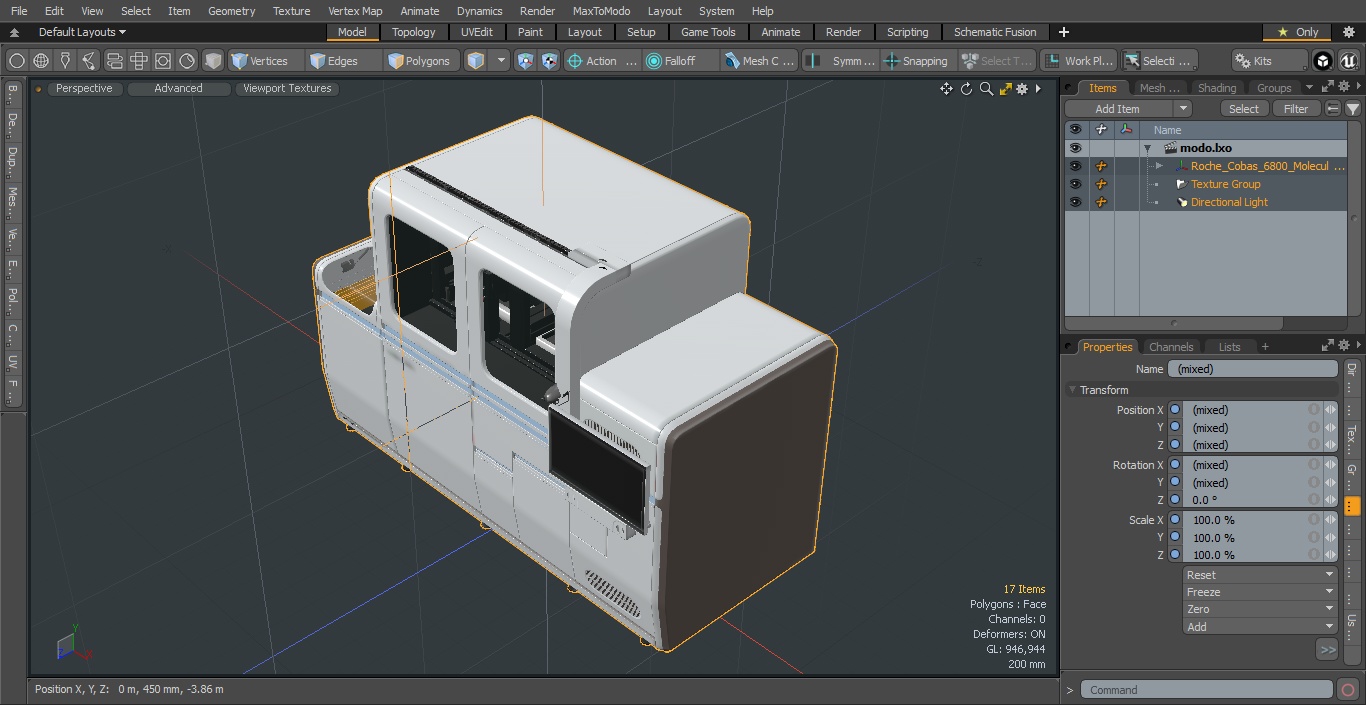Click the Advanced shading button
This screenshot has height=705, width=1366.
(x=178, y=88)
